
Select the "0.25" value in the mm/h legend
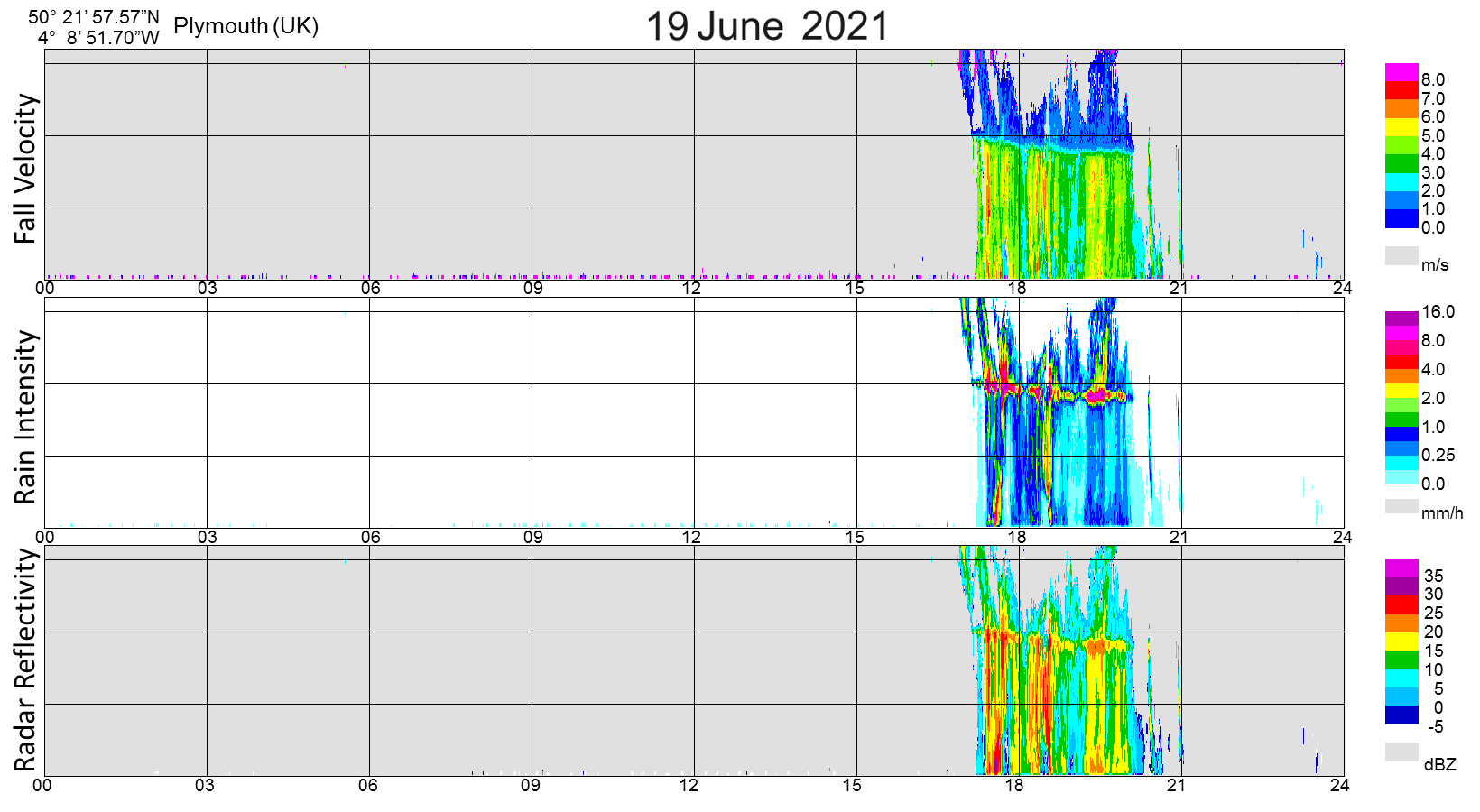[1438, 456]
